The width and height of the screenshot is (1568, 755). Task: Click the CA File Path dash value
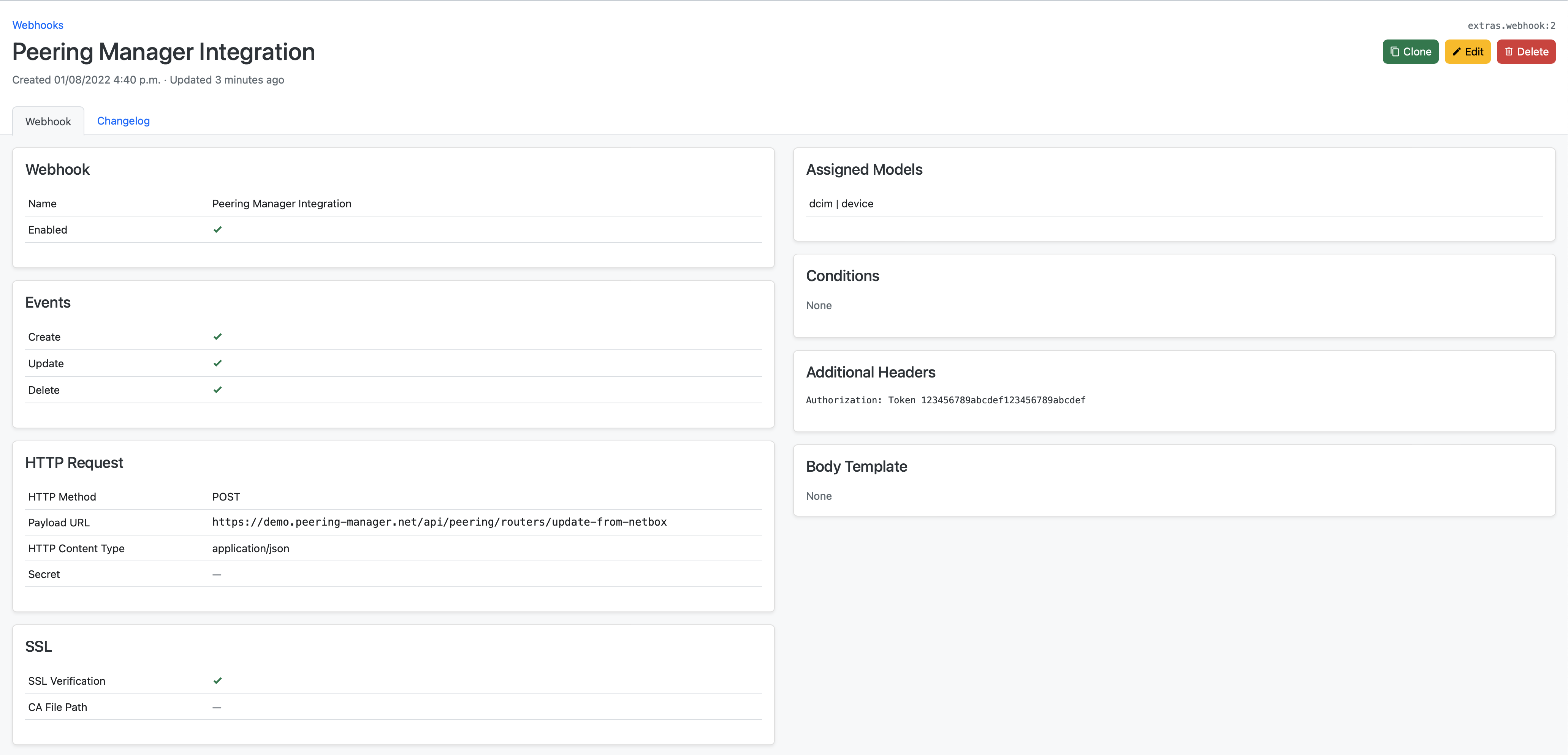click(x=217, y=707)
